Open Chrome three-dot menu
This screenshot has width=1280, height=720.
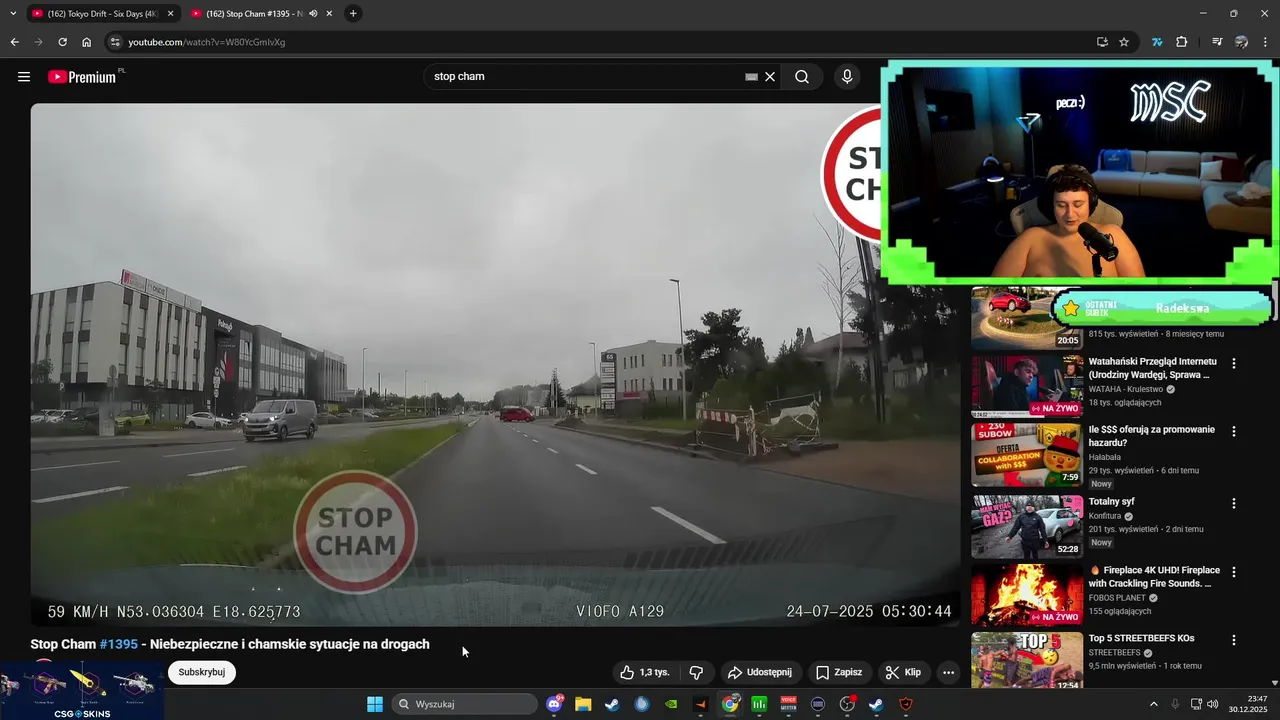click(1266, 42)
